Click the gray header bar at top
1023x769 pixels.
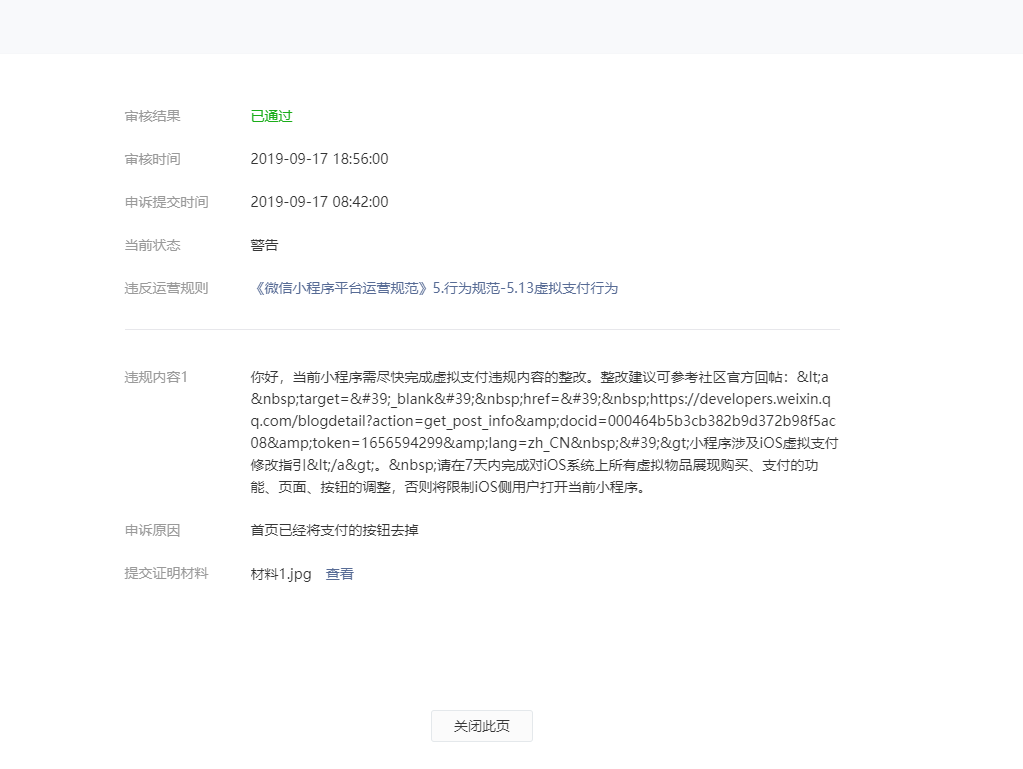click(x=511, y=26)
